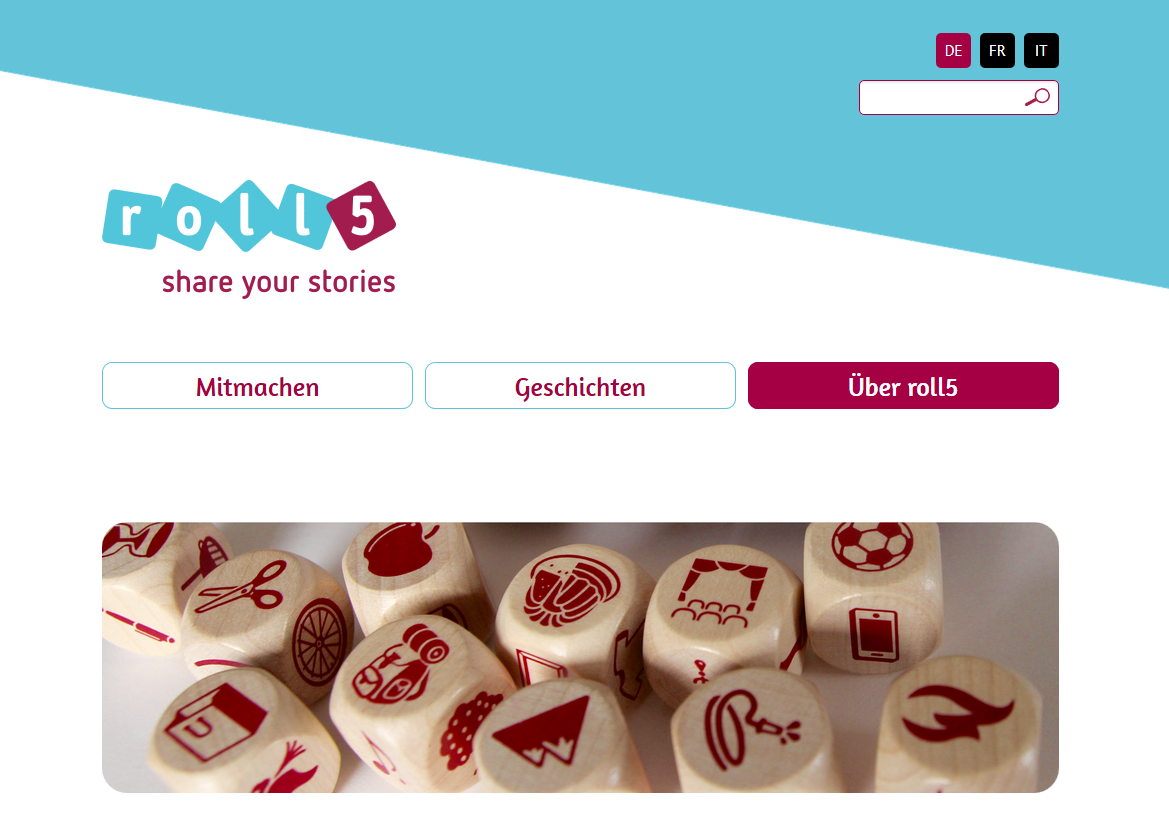Open the Mitmachen tab

[x=257, y=386]
